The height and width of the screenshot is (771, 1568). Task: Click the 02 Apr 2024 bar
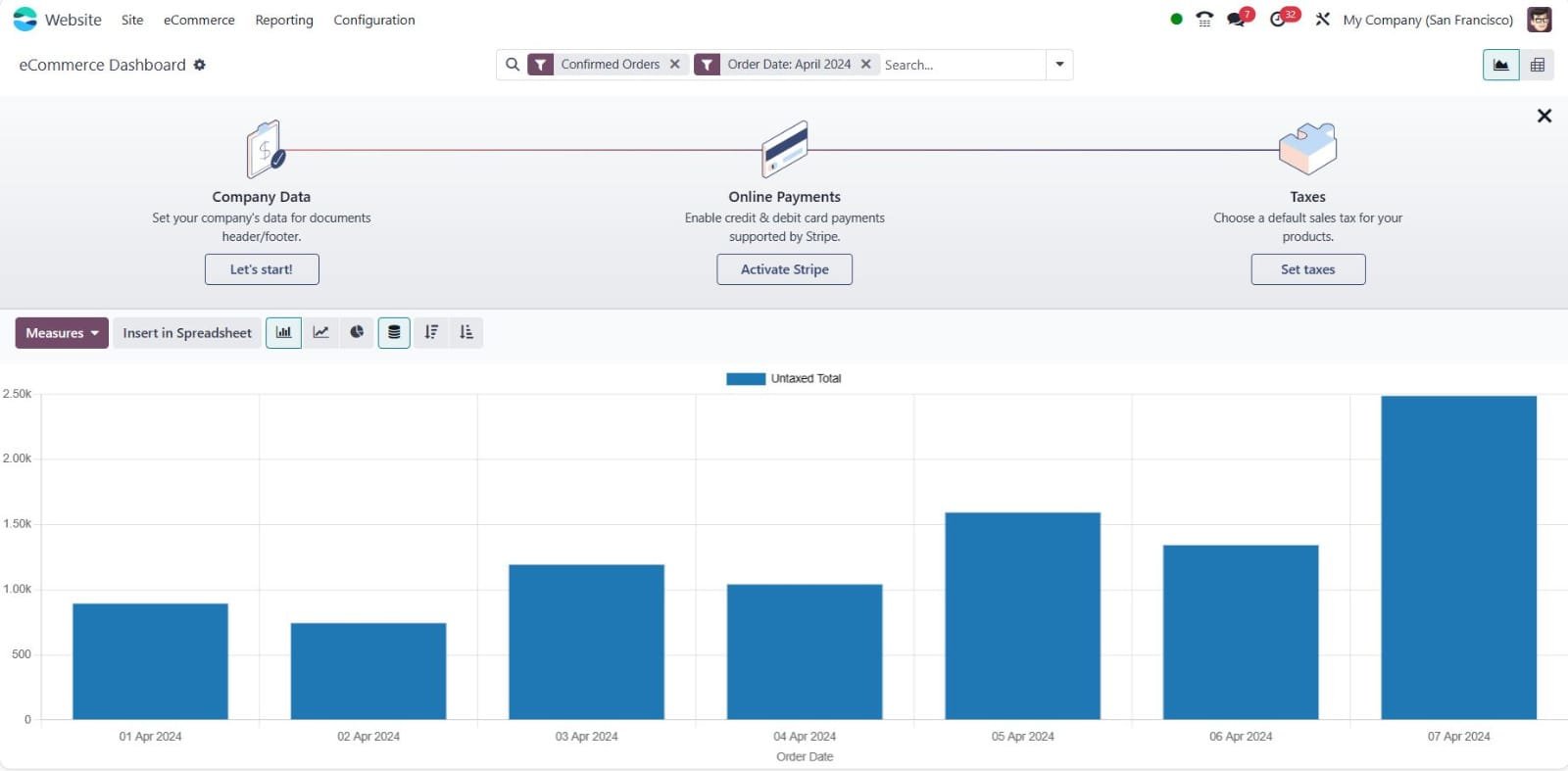[368, 671]
